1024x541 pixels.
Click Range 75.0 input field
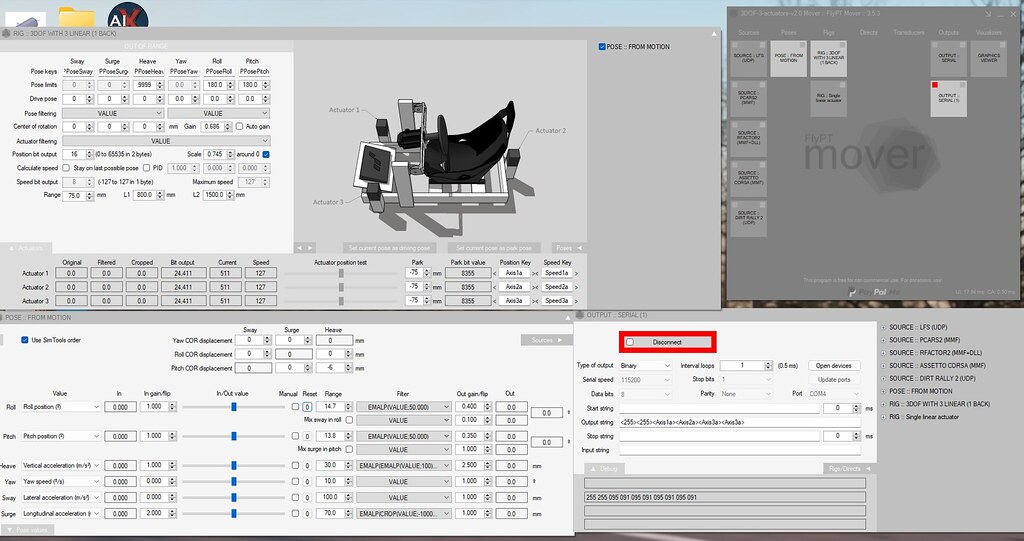74,195
